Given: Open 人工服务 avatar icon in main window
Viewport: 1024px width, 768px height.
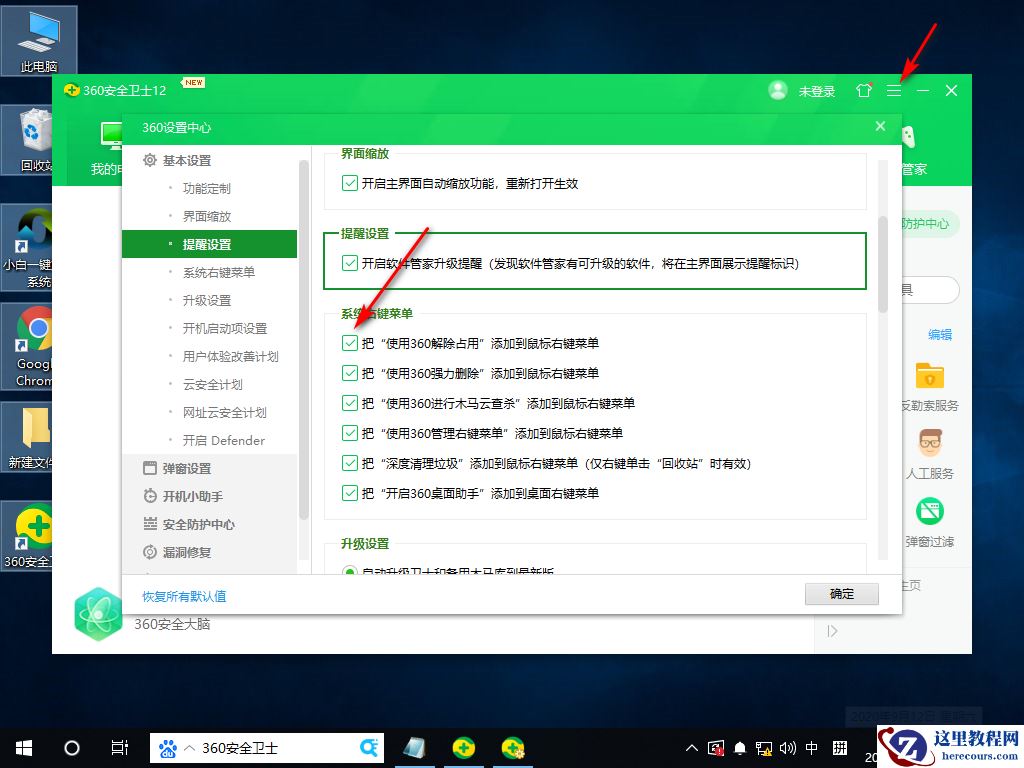Looking at the screenshot, I should tap(930, 443).
